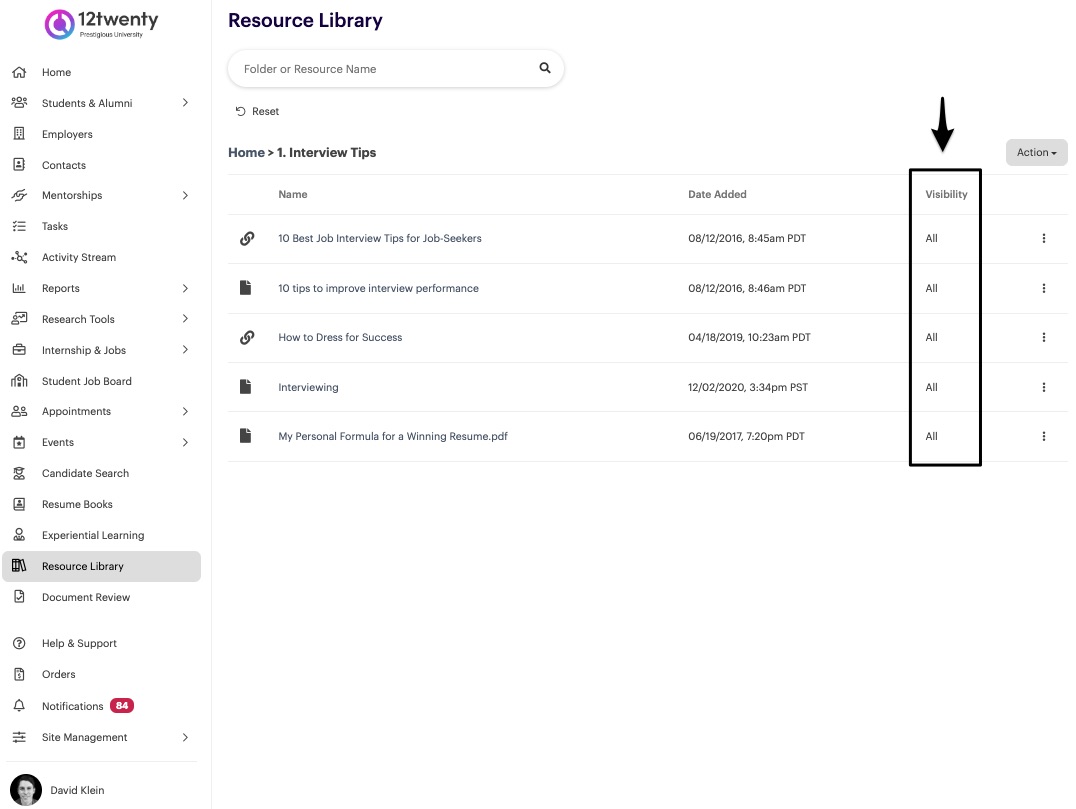This screenshot has height=809, width=1076.
Task: Navigate to Home in breadcrumb
Action: tap(246, 153)
